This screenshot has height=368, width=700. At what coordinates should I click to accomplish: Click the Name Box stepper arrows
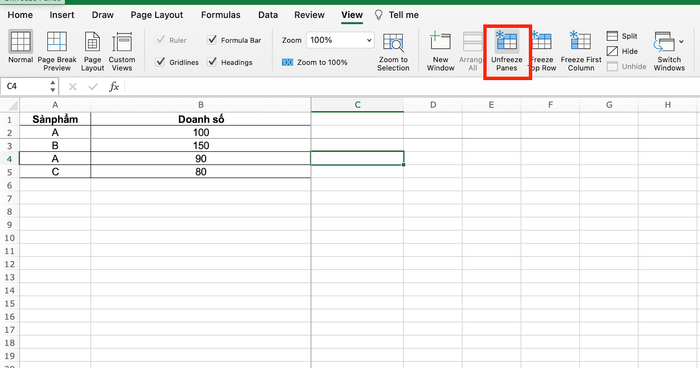tap(53, 87)
